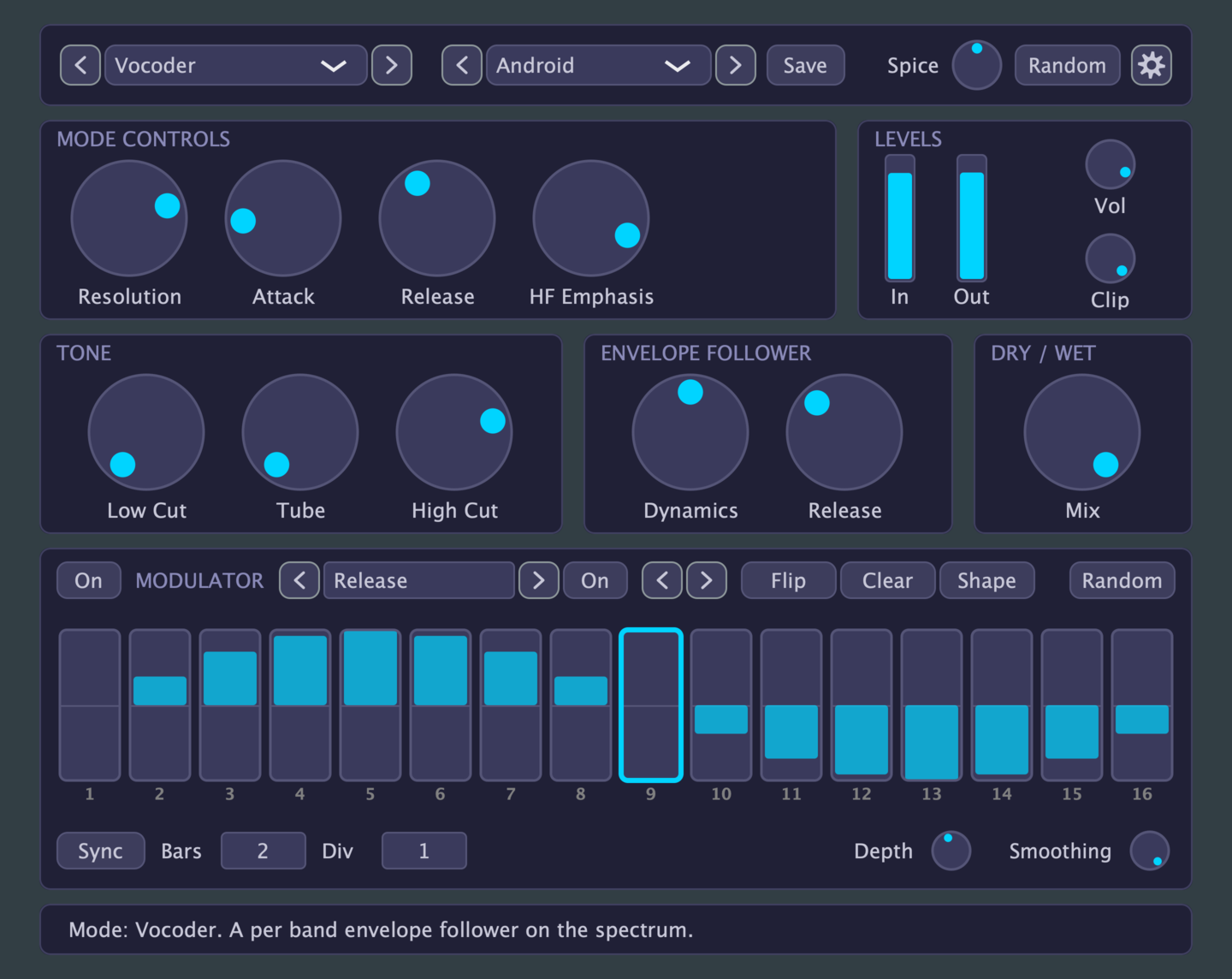
Task: Click the HF Emphasis knob
Action: click(x=591, y=218)
